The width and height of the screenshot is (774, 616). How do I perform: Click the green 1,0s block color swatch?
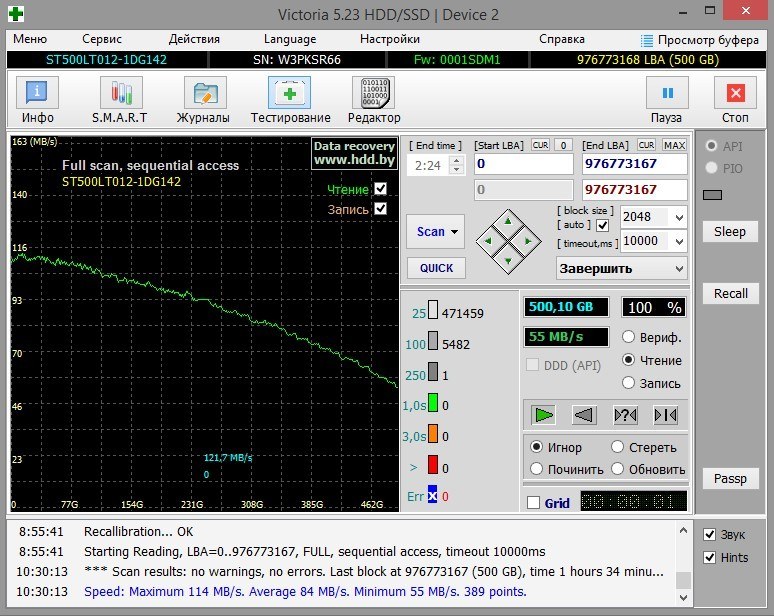click(x=433, y=404)
